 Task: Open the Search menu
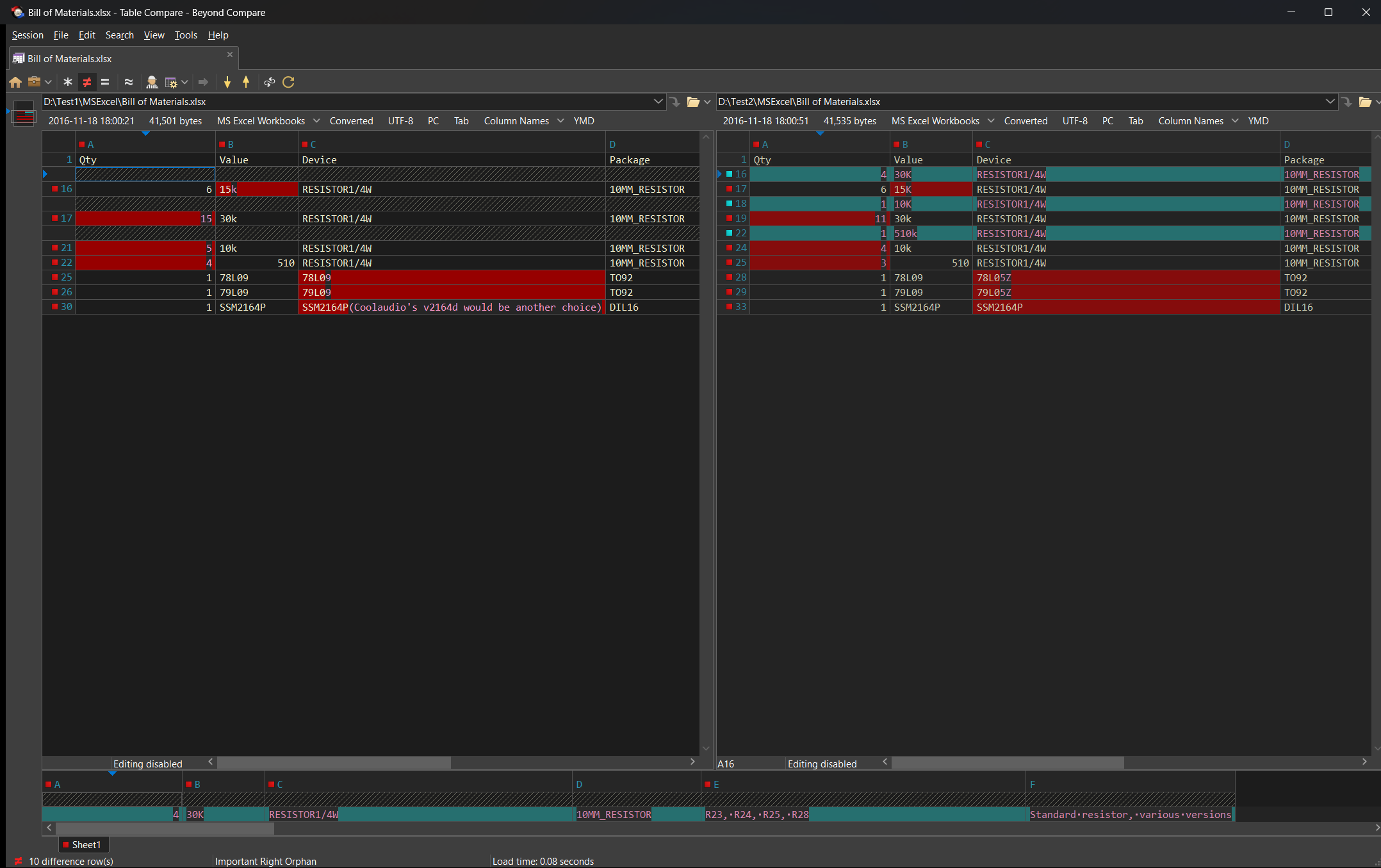point(120,35)
